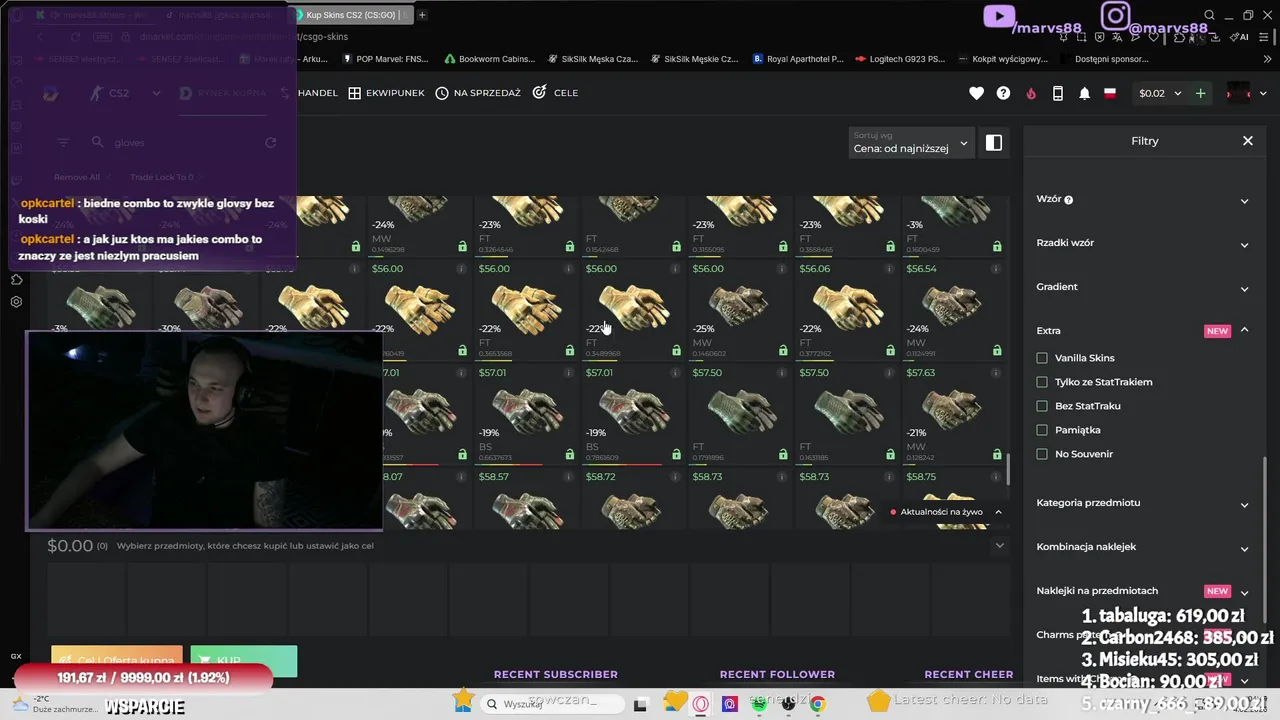The height and width of the screenshot is (720, 1280).
Task: Enable the Vanilla Skins filter
Action: click(x=1042, y=358)
